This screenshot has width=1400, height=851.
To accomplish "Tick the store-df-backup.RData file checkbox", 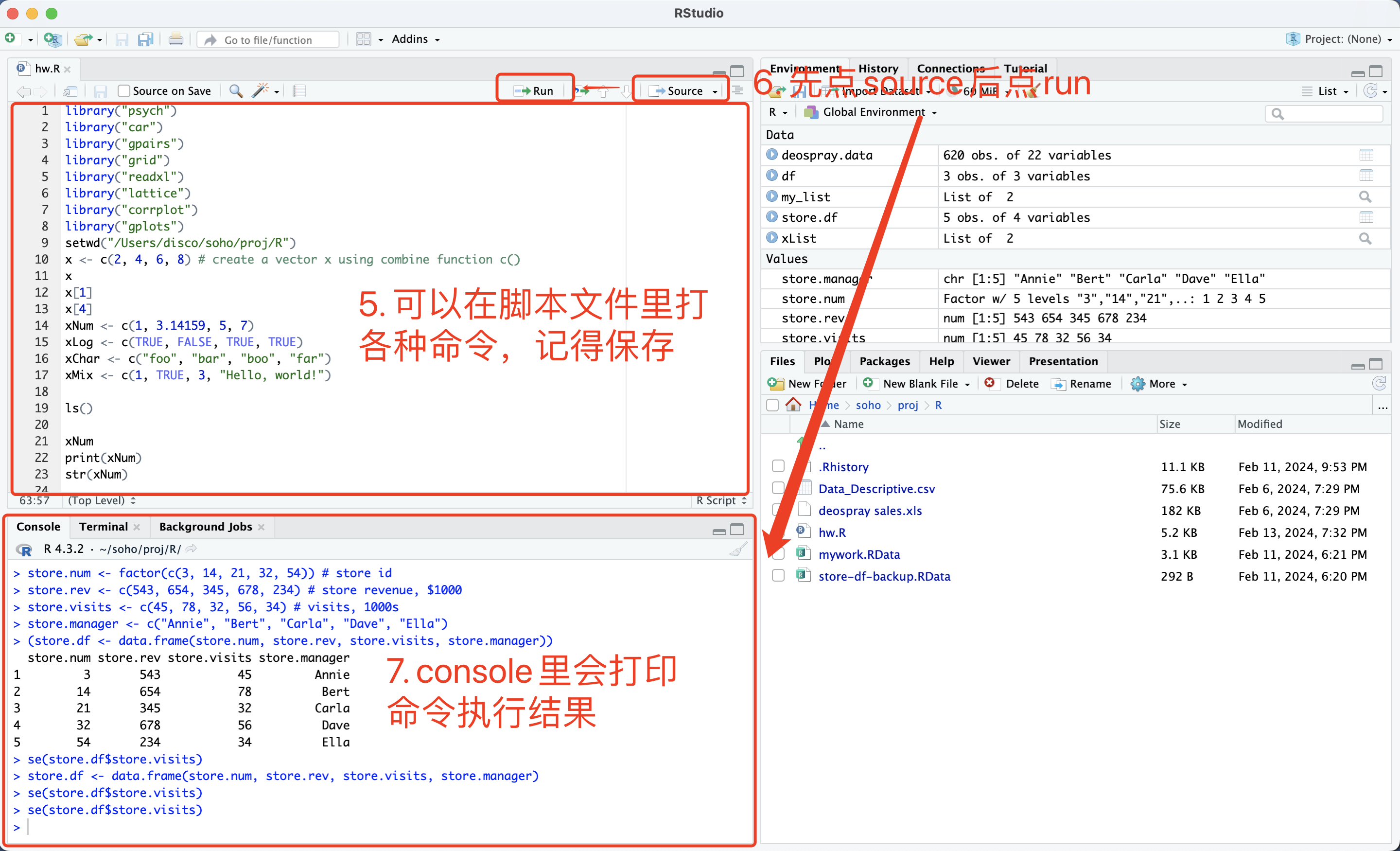I will 778,576.
